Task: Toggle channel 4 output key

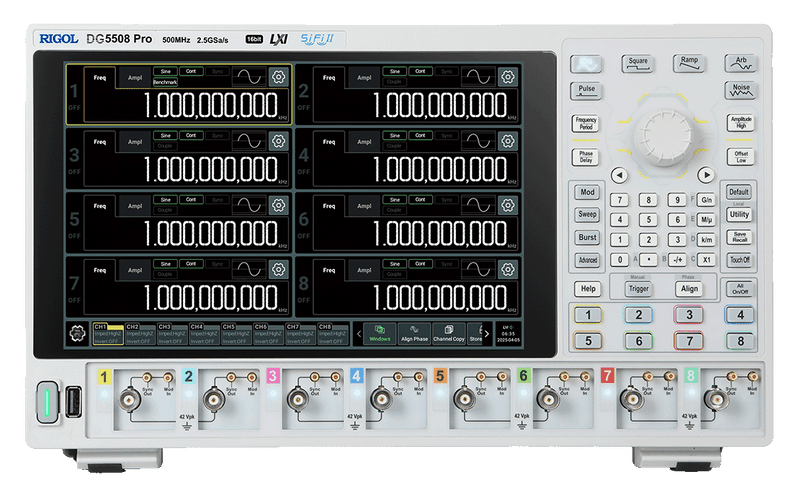Action: (740, 315)
